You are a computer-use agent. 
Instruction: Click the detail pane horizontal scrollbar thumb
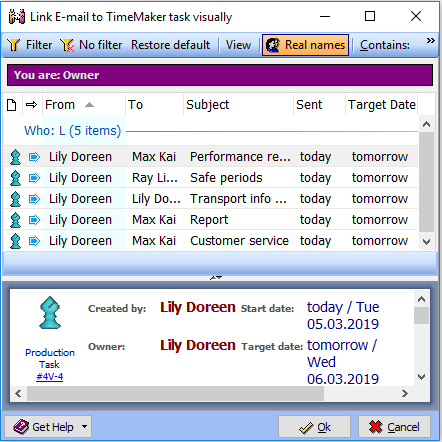(175, 394)
